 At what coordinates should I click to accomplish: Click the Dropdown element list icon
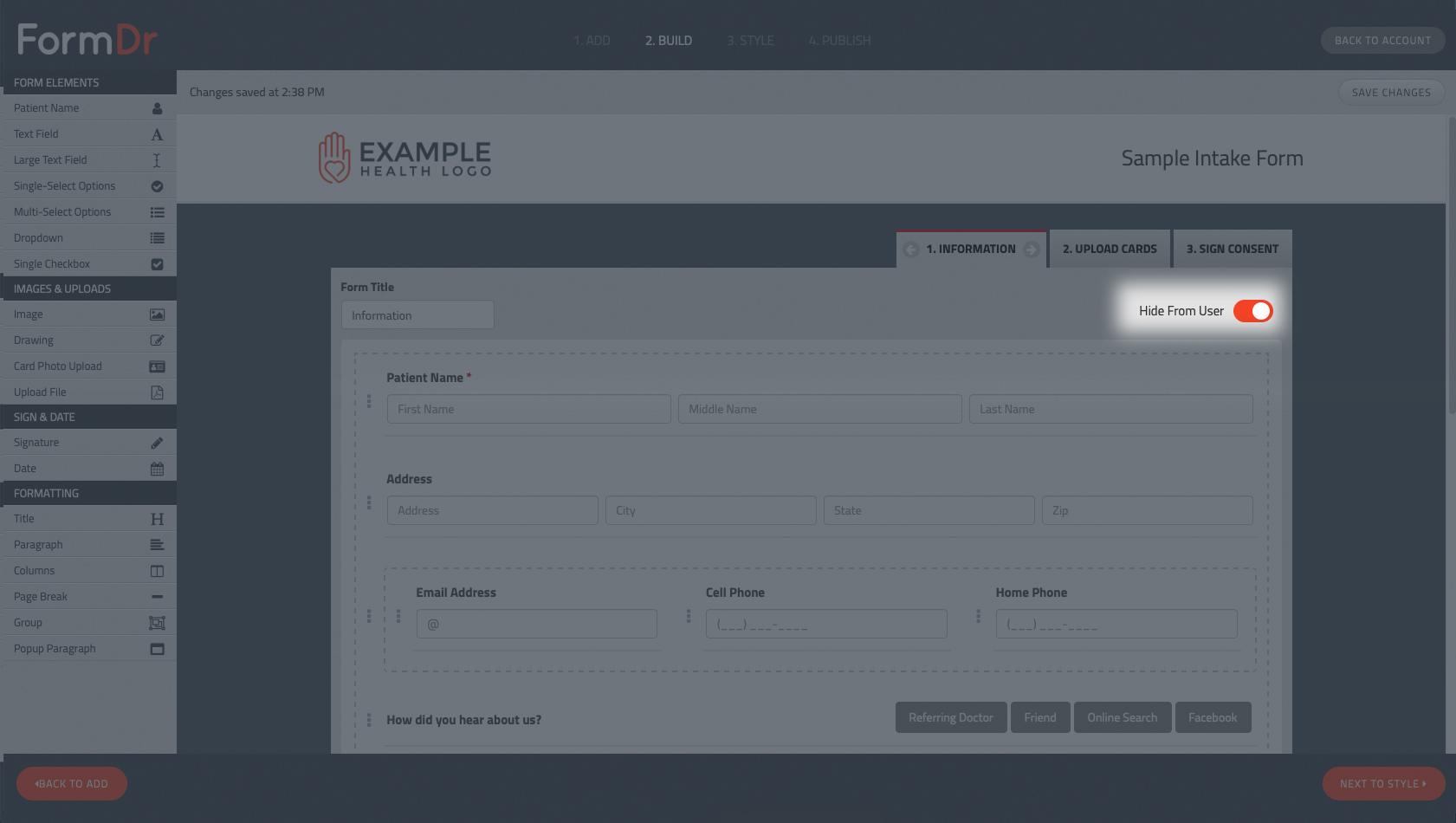(x=157, y=238)
